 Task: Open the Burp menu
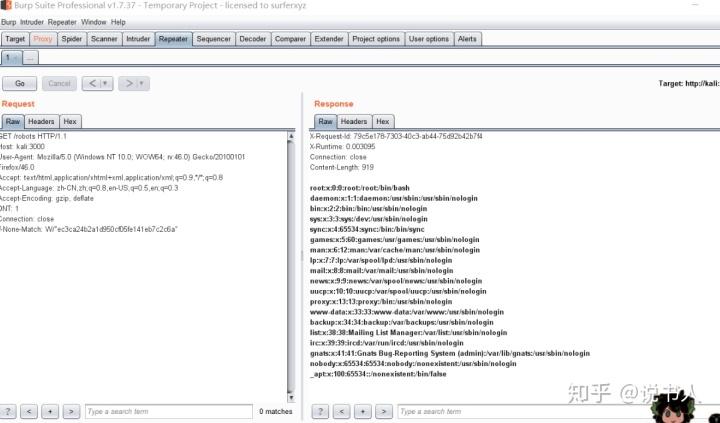pos(8,22)
